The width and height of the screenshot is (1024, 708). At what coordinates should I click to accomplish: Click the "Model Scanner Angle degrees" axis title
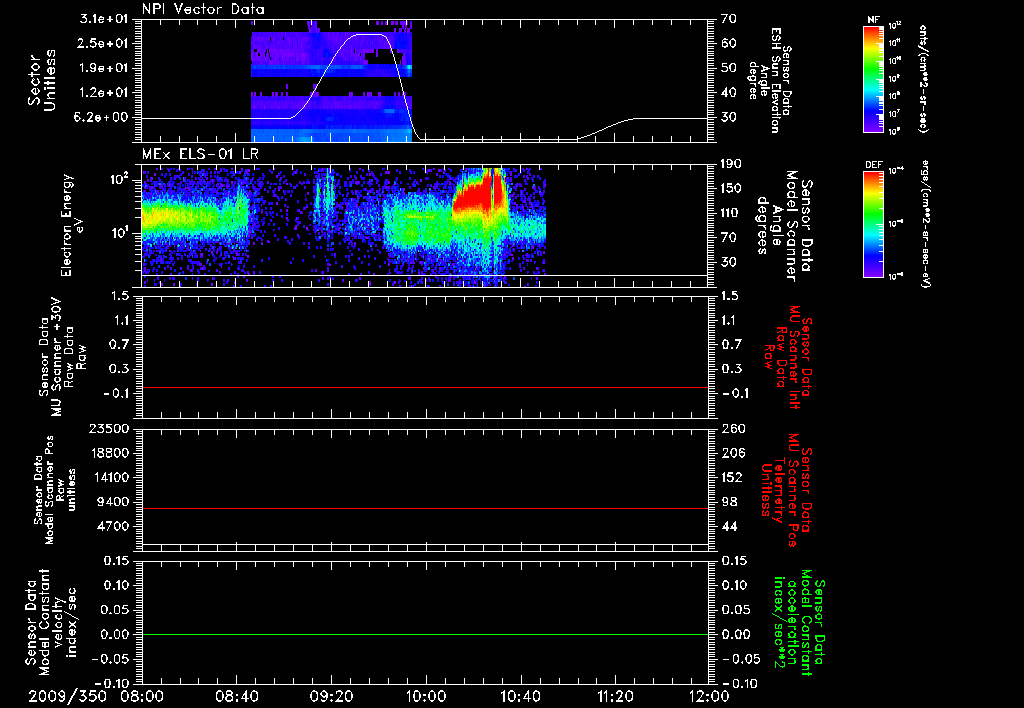(x=784, y=225)
